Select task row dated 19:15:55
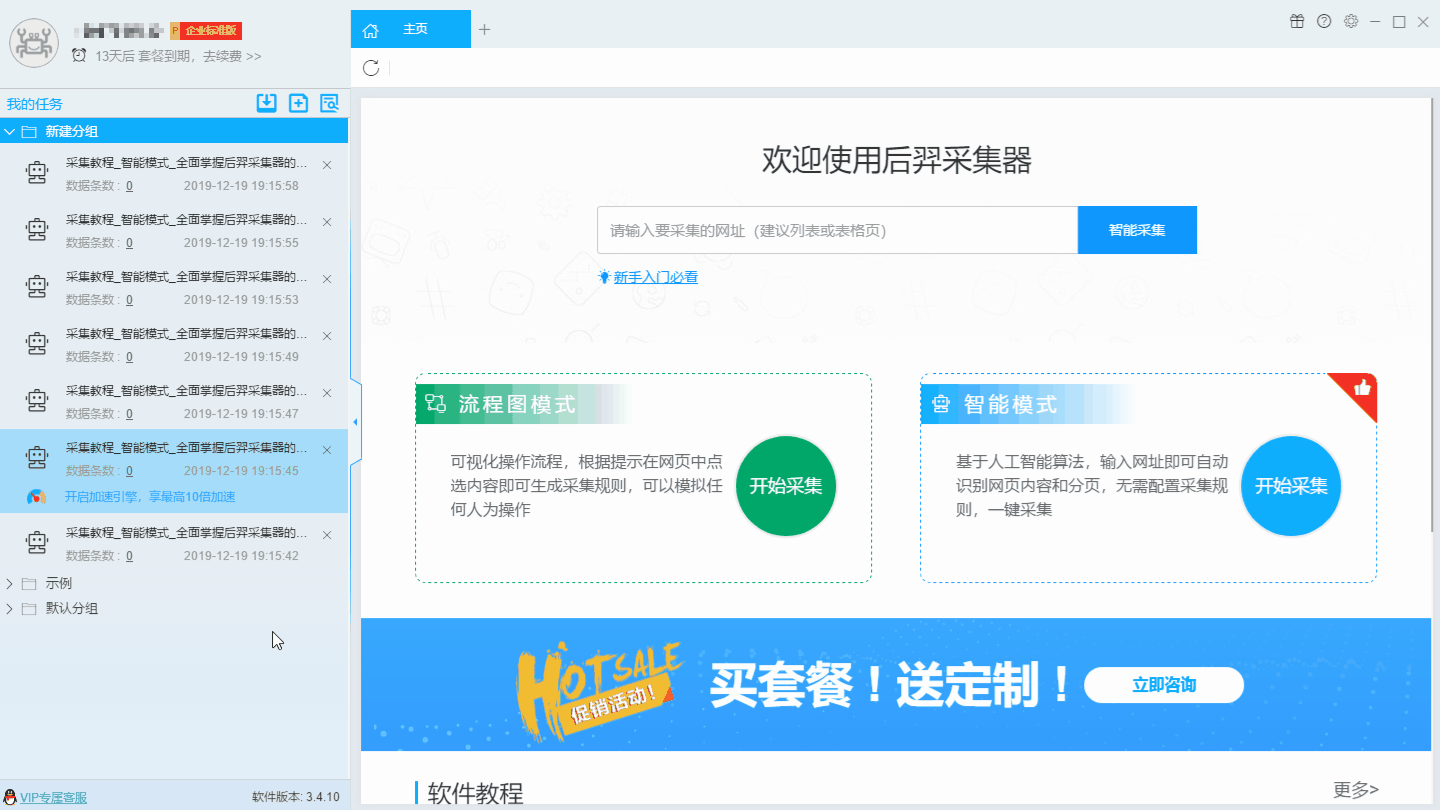Screen dimensions: 1440x810 click(x=174, y=230)
